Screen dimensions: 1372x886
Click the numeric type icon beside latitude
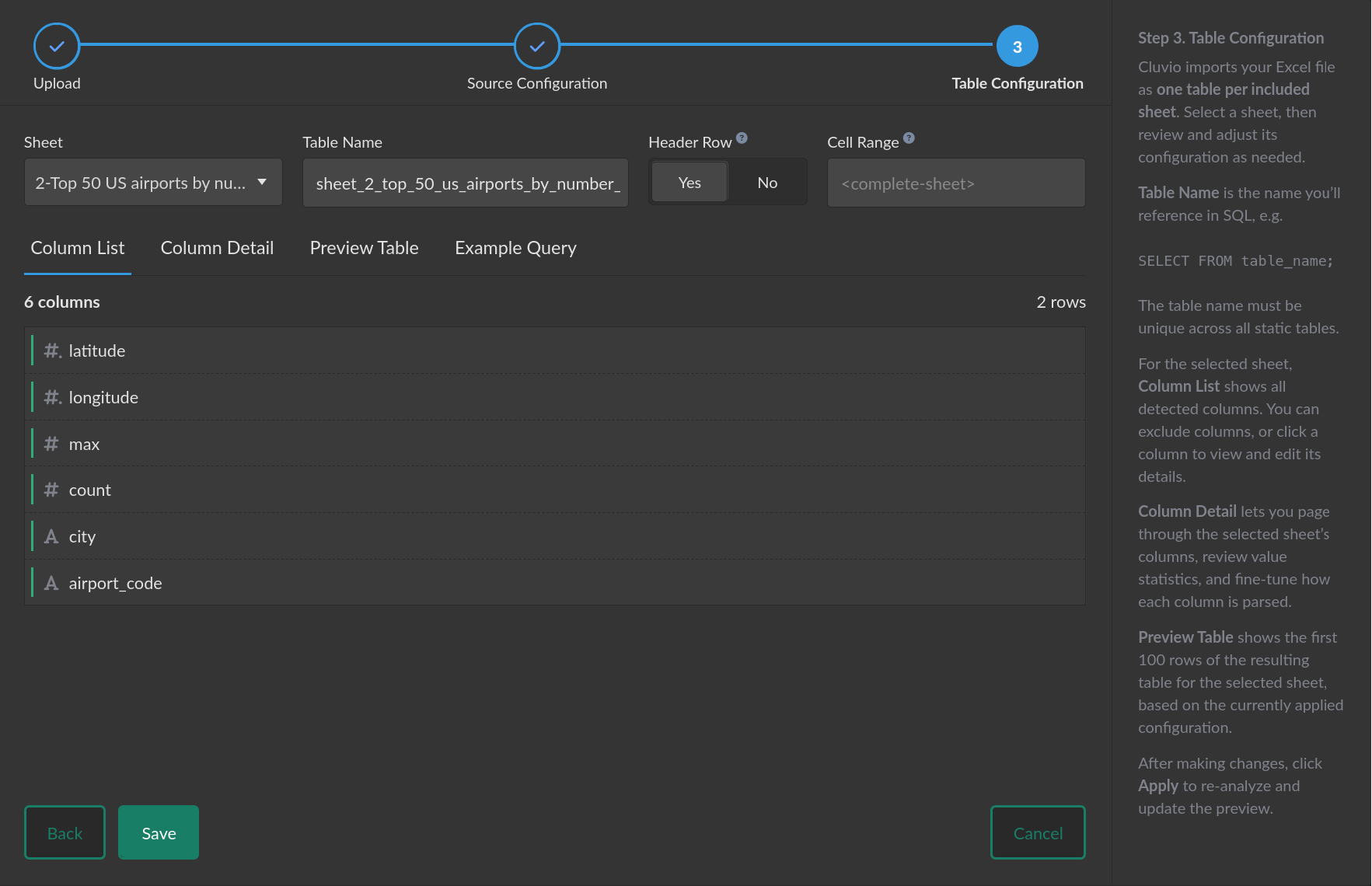[x=52, y=351]
